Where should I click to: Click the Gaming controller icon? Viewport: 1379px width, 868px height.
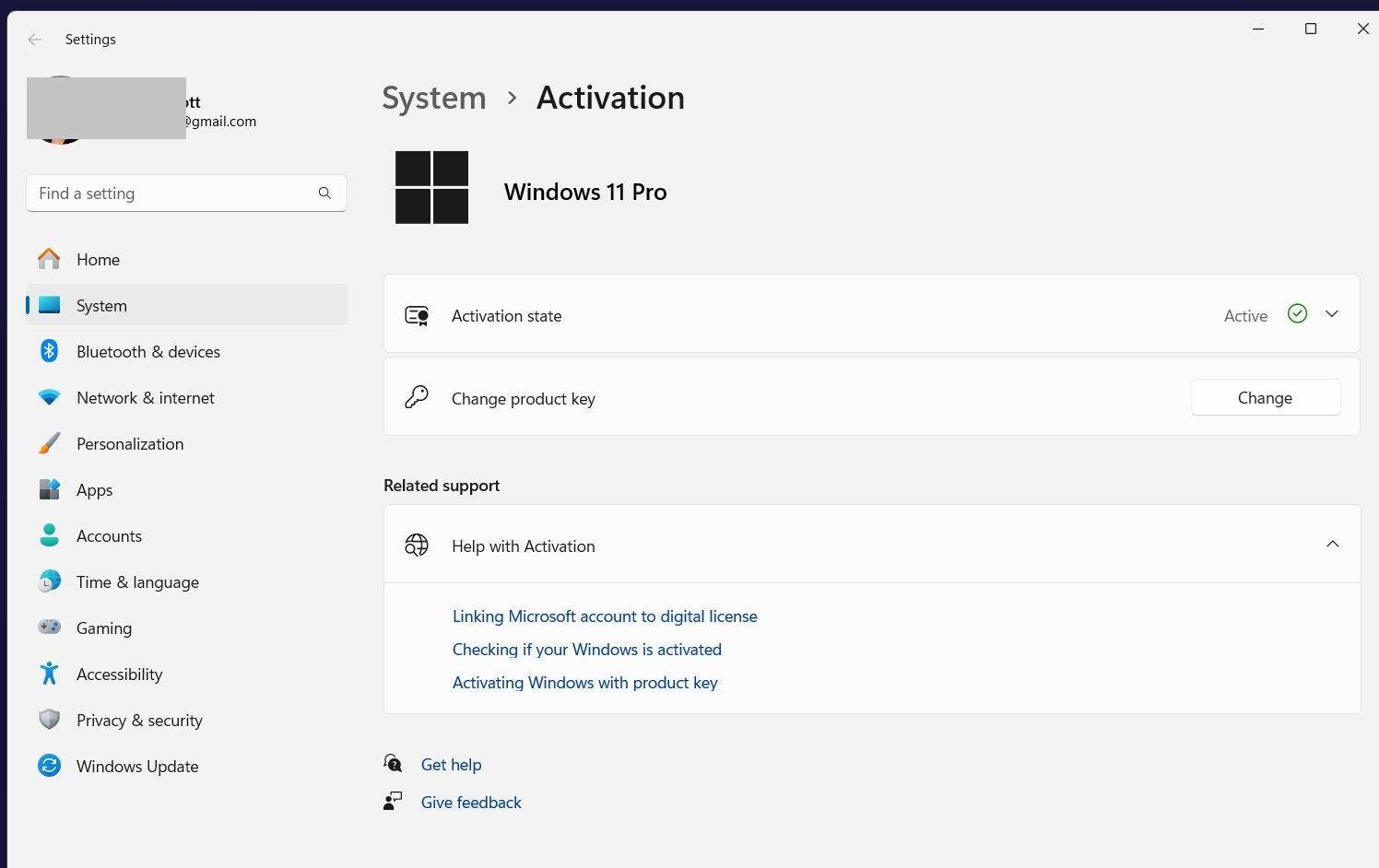pos(49,628)
